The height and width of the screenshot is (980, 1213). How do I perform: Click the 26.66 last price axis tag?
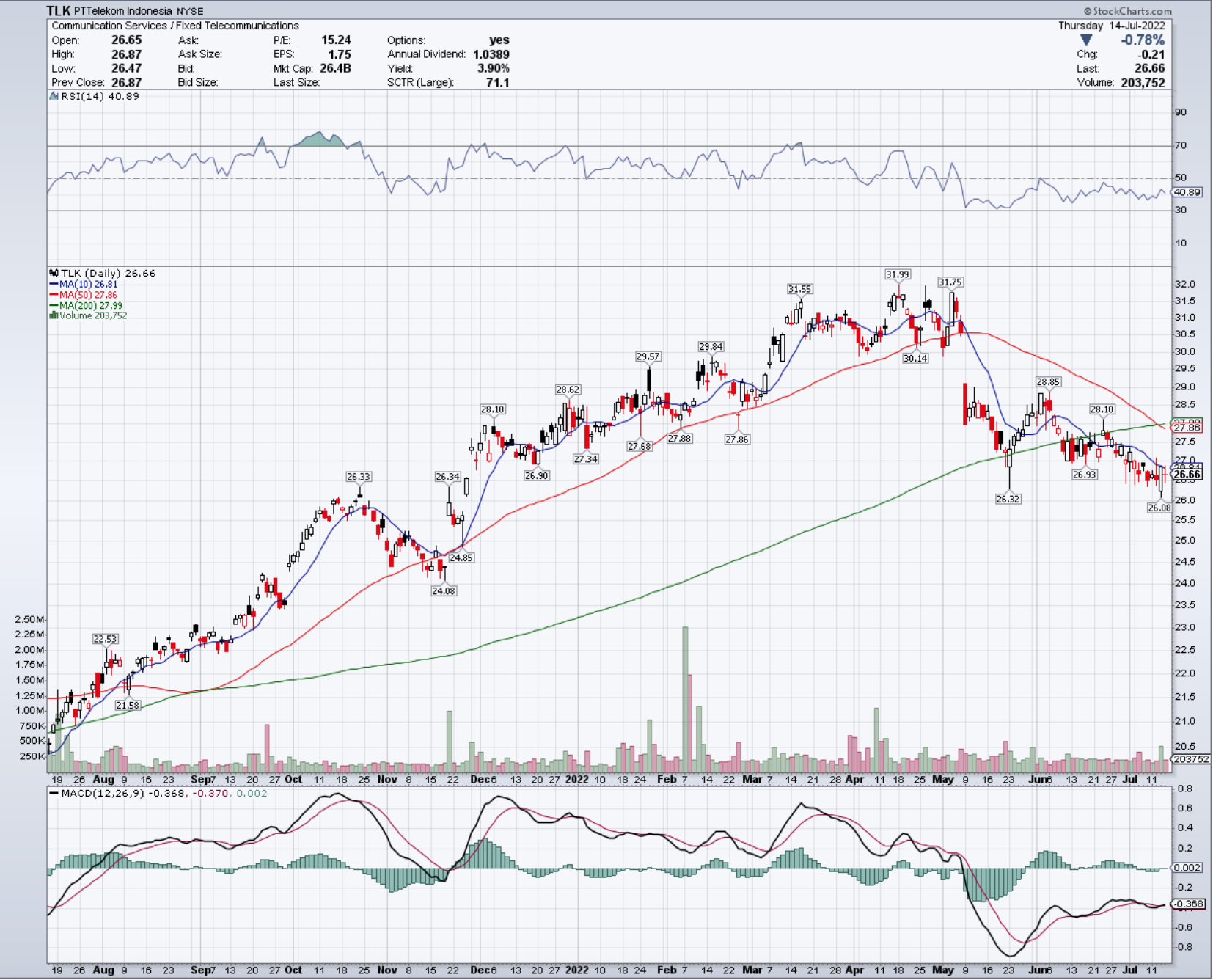(1187, 475)
